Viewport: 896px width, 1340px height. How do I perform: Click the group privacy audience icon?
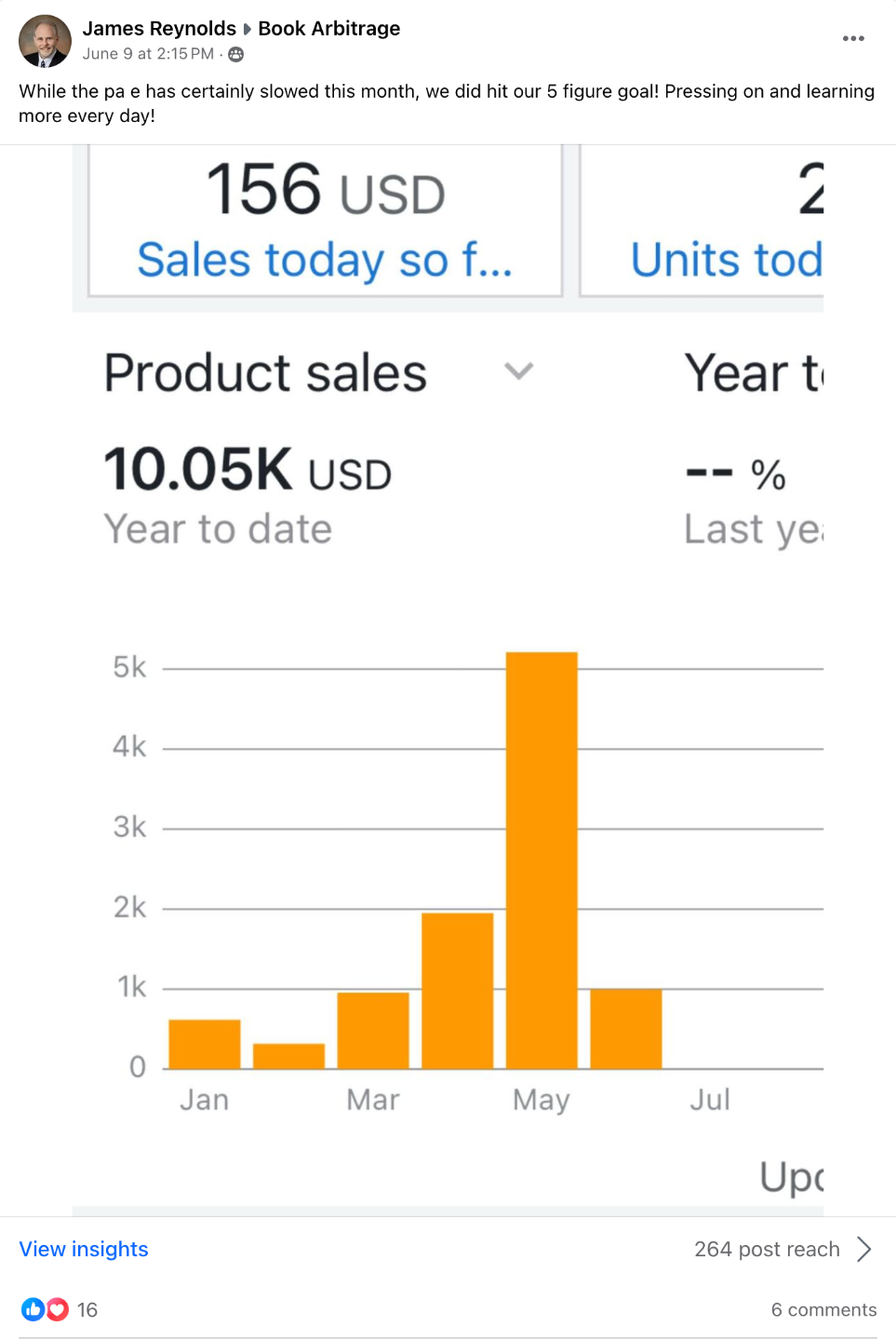pos(236,55)
